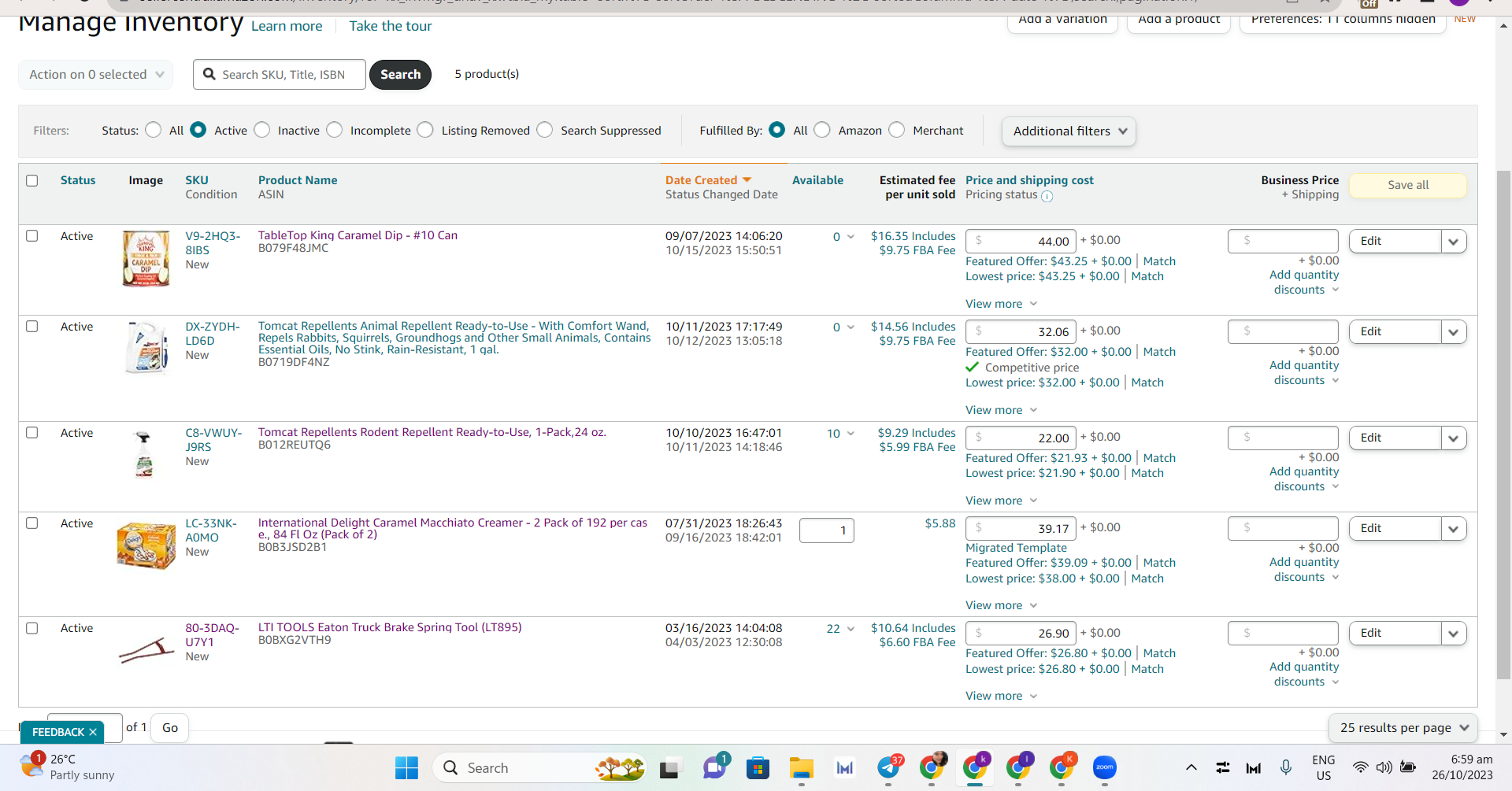
Task: Open File Explorer from the taskbar
Action: 802,767
